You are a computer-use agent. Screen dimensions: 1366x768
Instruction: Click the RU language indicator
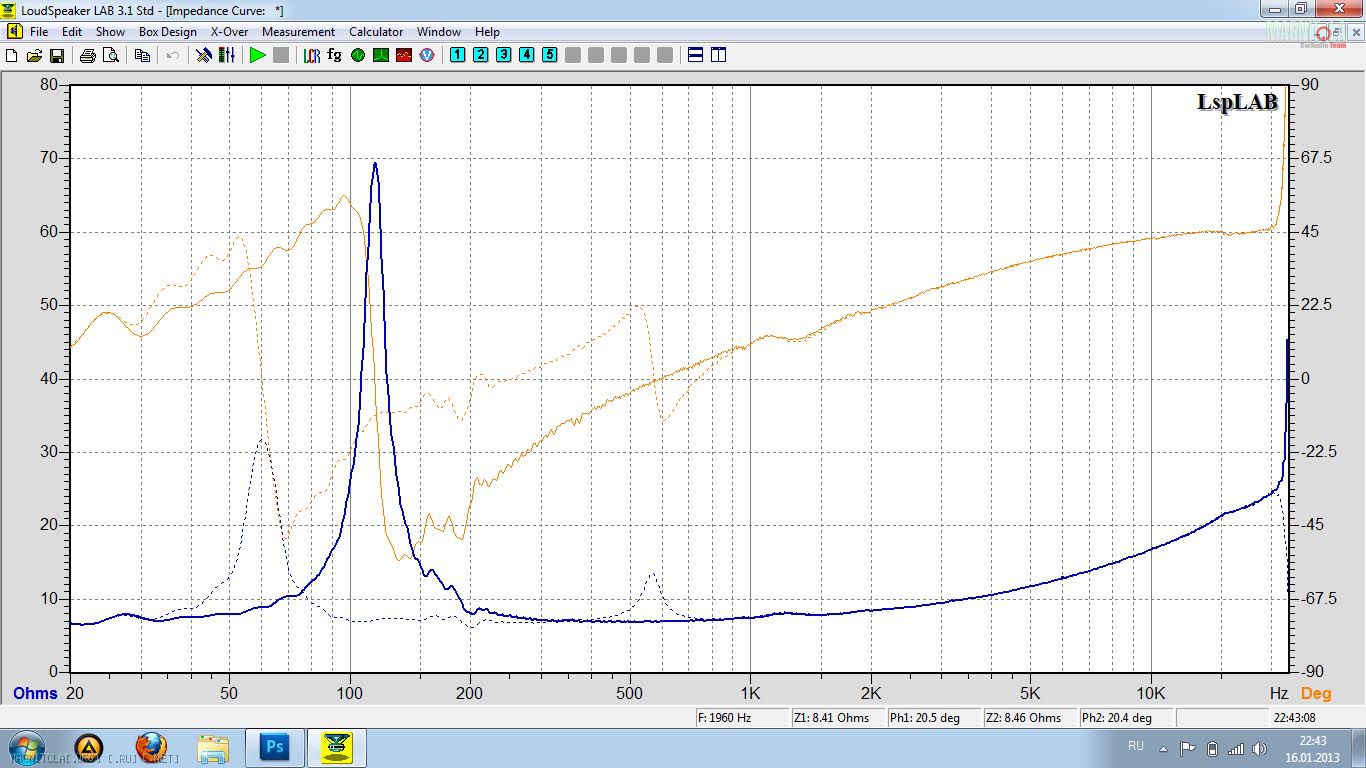point(1136,746)
